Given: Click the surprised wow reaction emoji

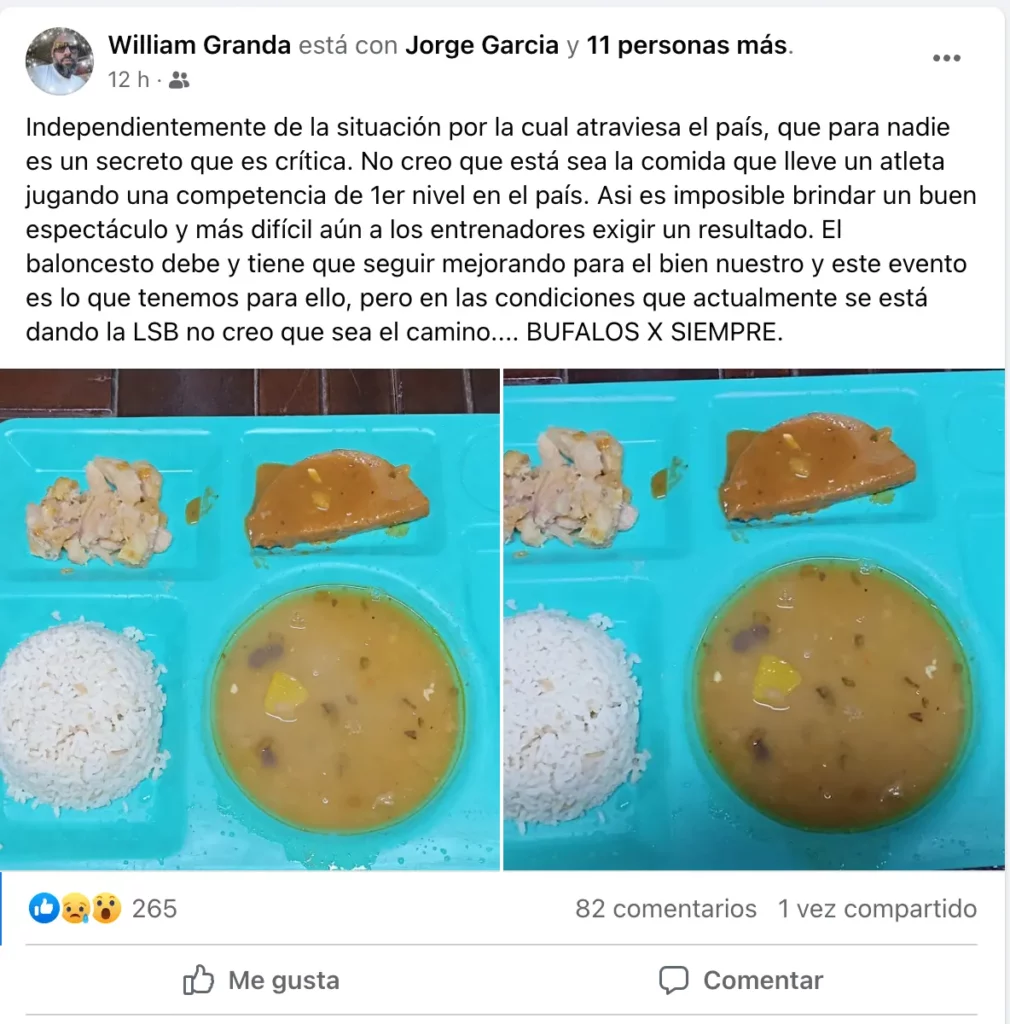Looking at the screenshot, I should [x=106, y=908].
